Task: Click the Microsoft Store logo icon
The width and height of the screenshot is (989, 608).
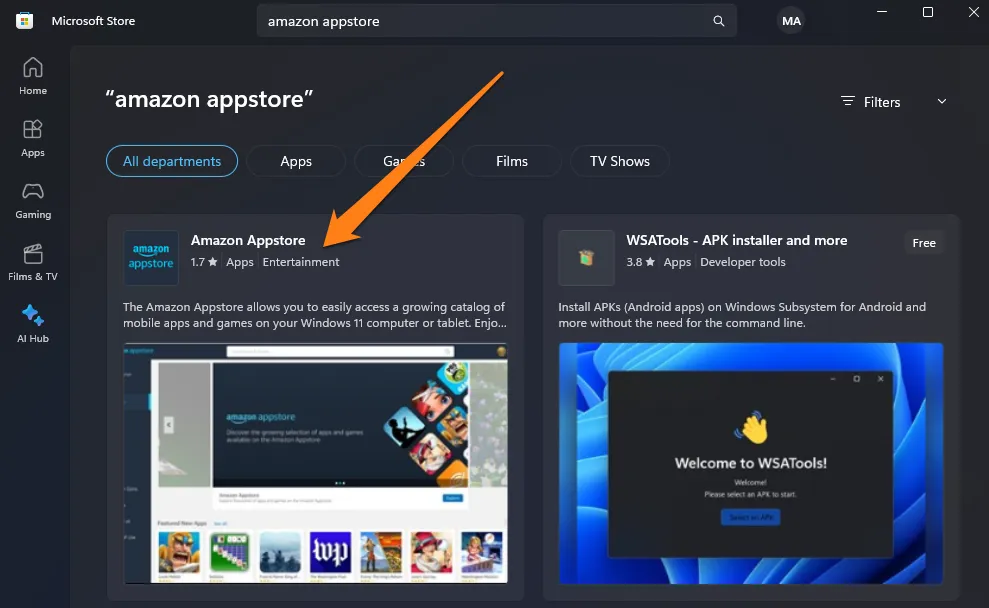Action: 24,21
